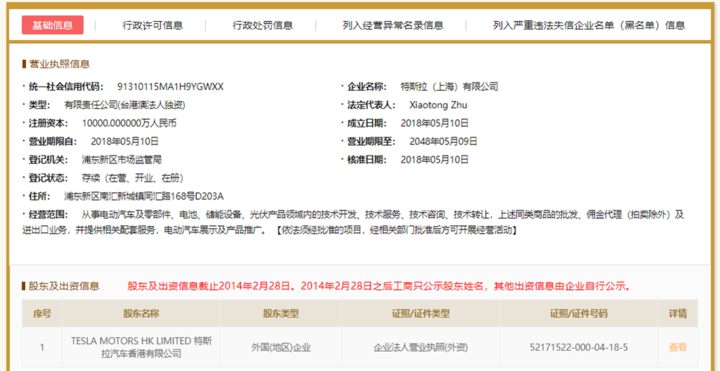This screenshot has height=371, width=720.
Task: Click the 营业期限至 value 2048年05月09日
Action: click(443, 141)
